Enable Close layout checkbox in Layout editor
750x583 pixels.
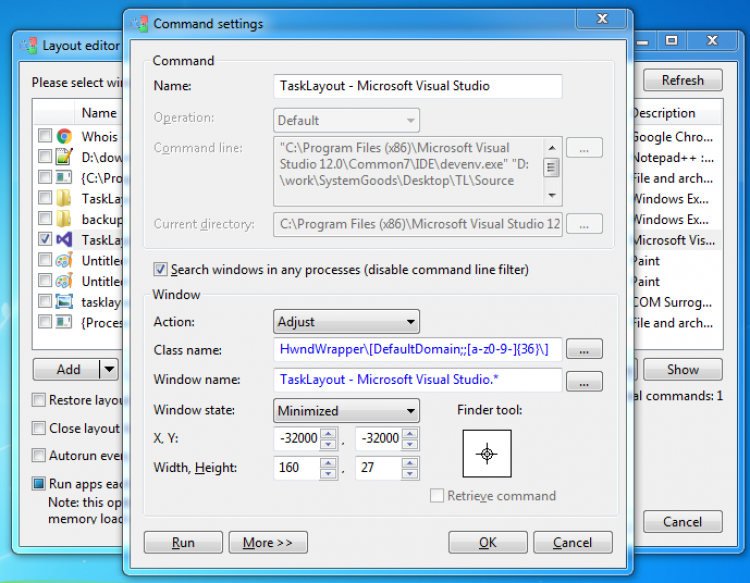tap(39, 428)
